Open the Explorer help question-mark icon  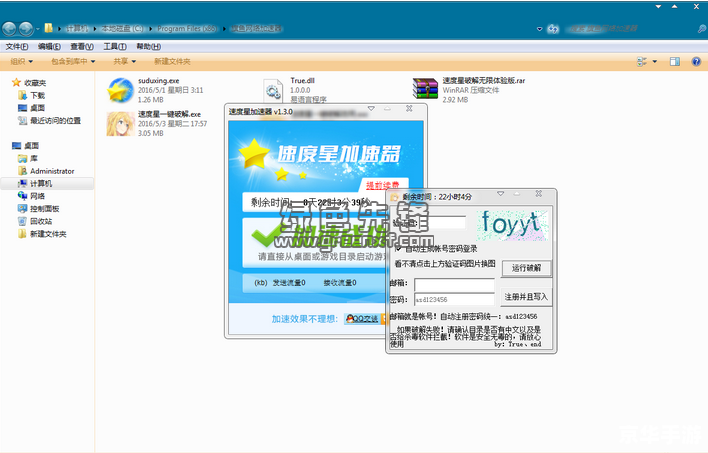pyautogui.click(x=695, y=61)
